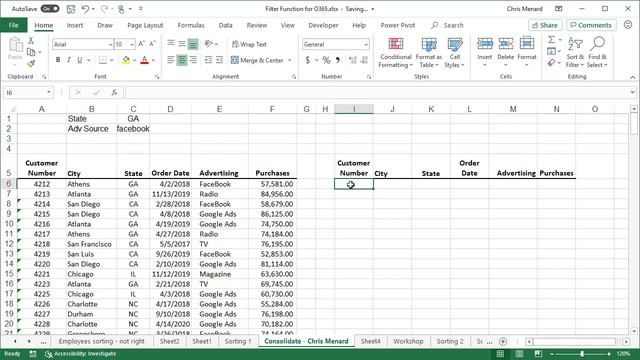This screenshot has height=360, width=640.
Task: Decrease font size with smaller A
Action: [152, 44]
